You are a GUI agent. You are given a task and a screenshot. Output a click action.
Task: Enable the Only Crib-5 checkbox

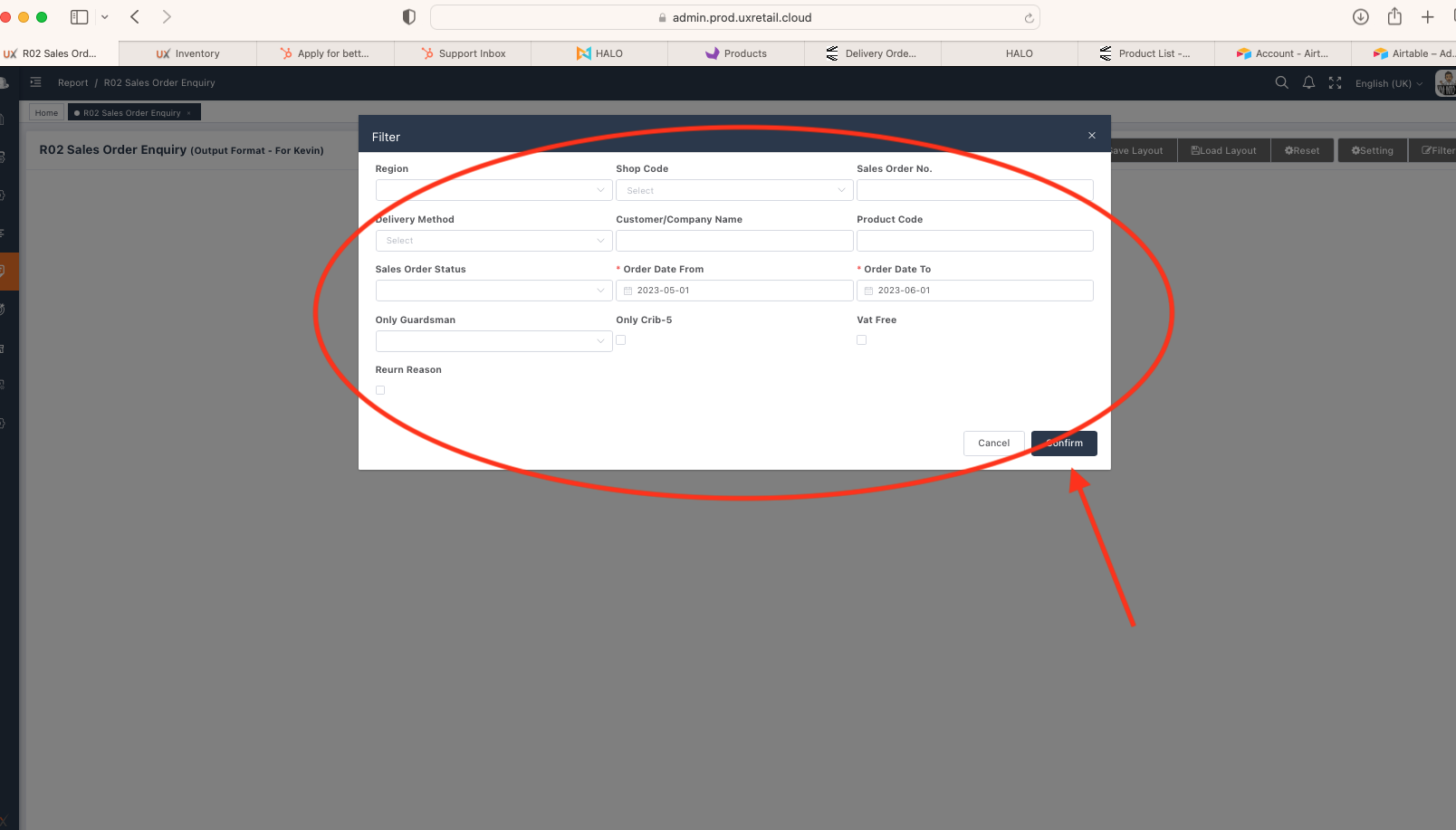[621, 340]
